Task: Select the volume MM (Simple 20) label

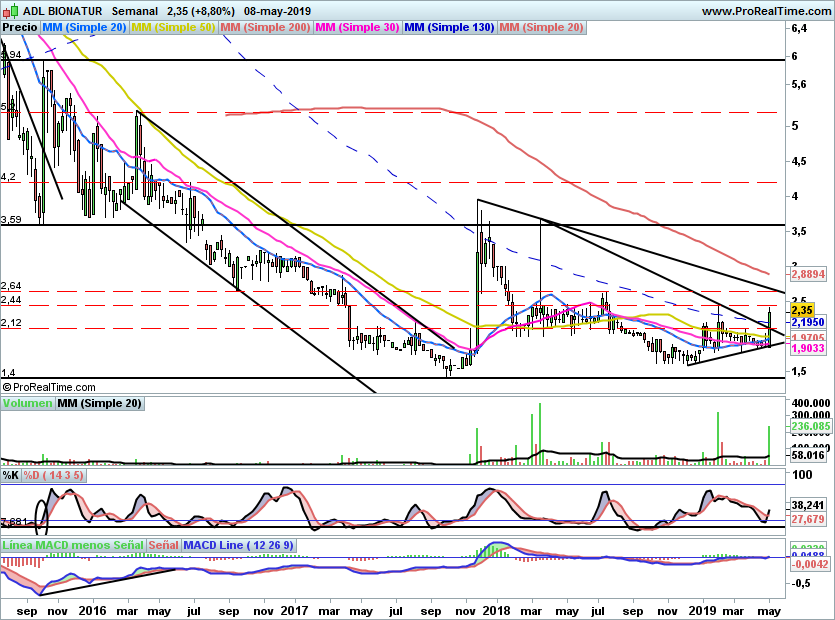Action: point(100,403)
